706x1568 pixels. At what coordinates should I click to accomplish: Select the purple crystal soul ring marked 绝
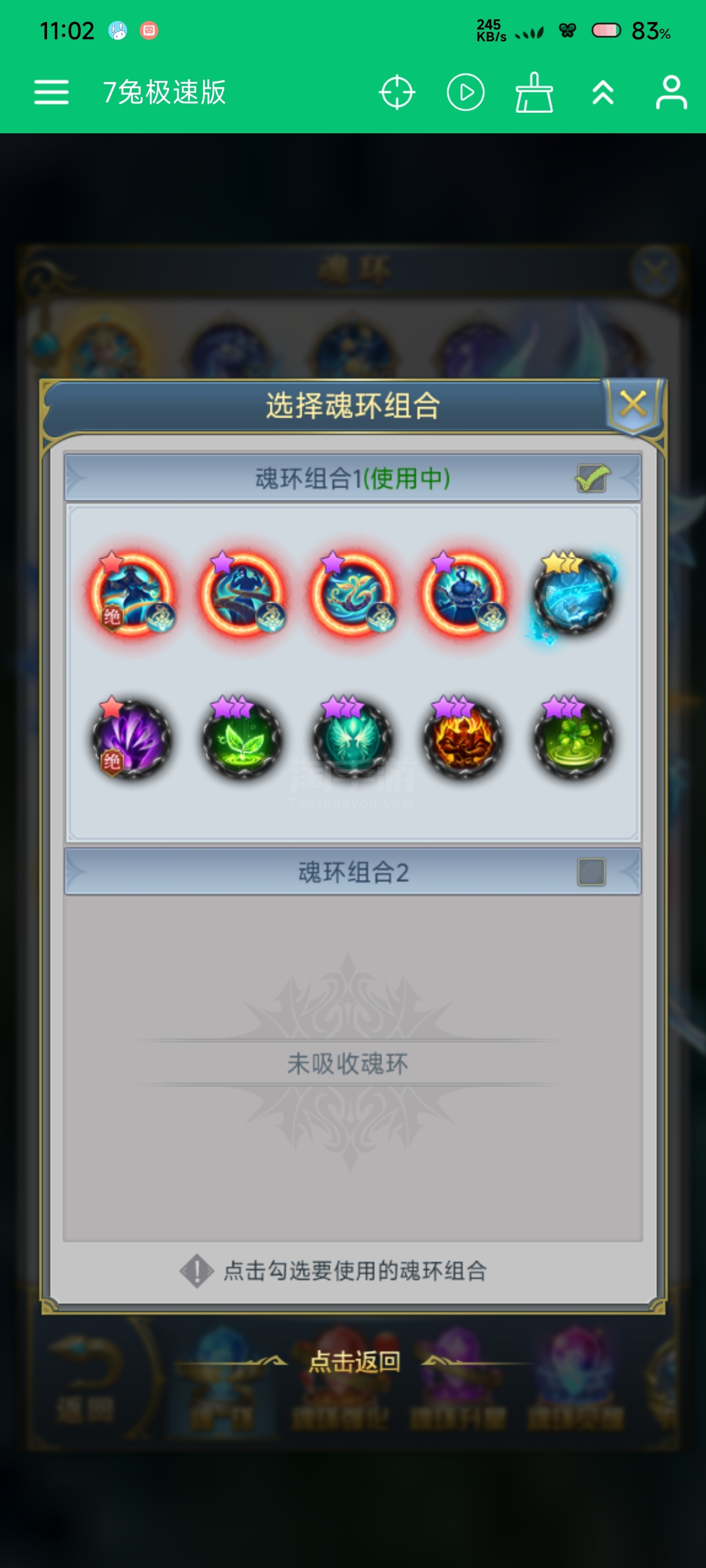coord(131,739)
